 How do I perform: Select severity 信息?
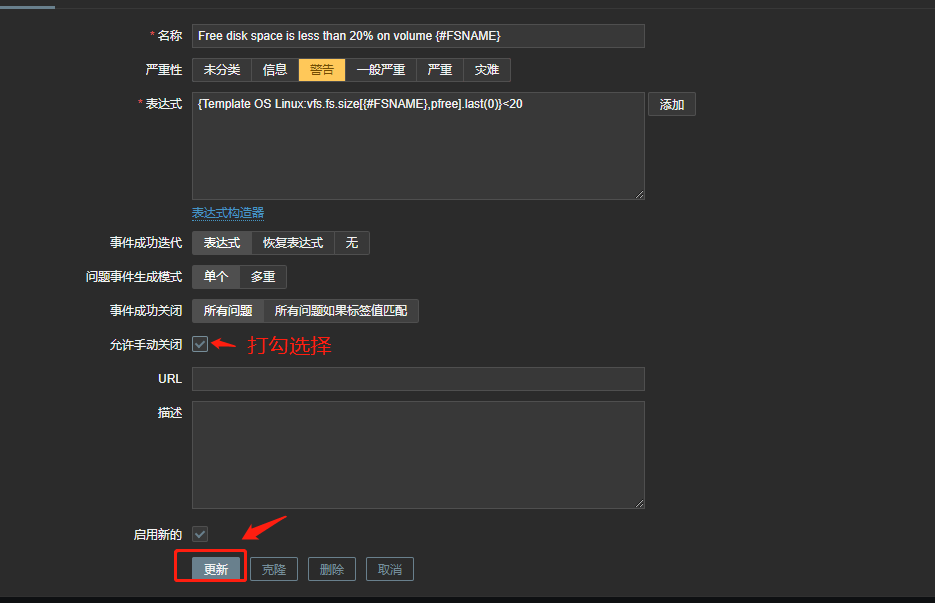pyautogui.click(x=275, y=70)
